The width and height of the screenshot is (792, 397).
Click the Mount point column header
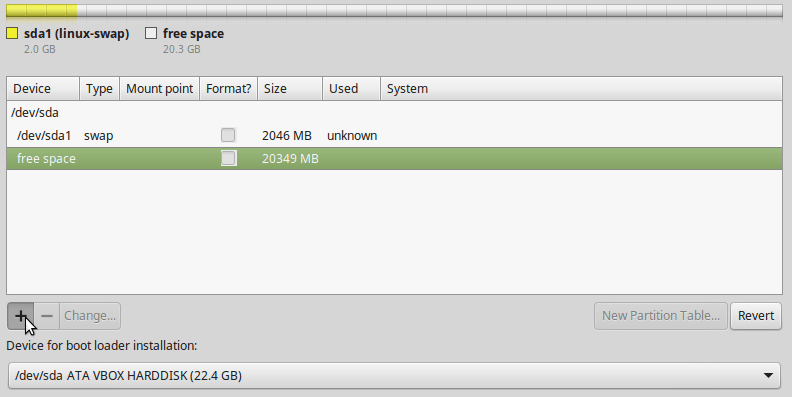point(160,89)
